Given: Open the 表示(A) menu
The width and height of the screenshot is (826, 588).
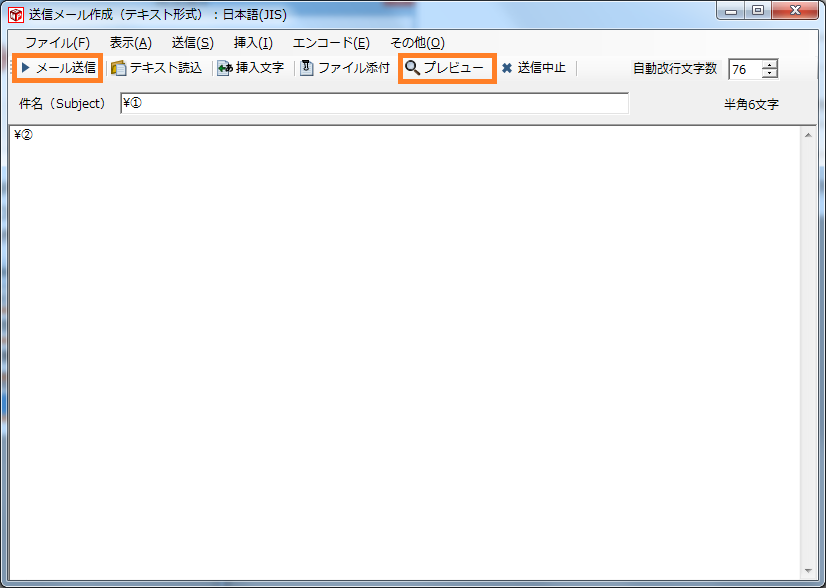Looking at the screenshot, I should (131, 43).
